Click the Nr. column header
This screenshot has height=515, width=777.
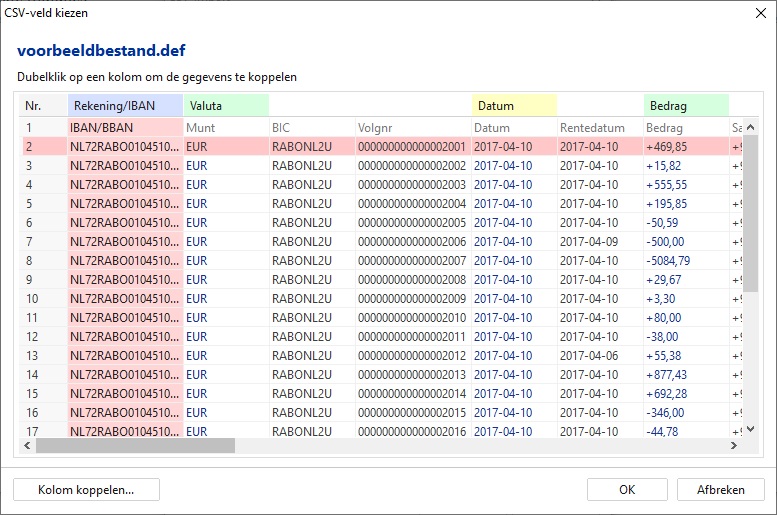(x=44, y=105)
